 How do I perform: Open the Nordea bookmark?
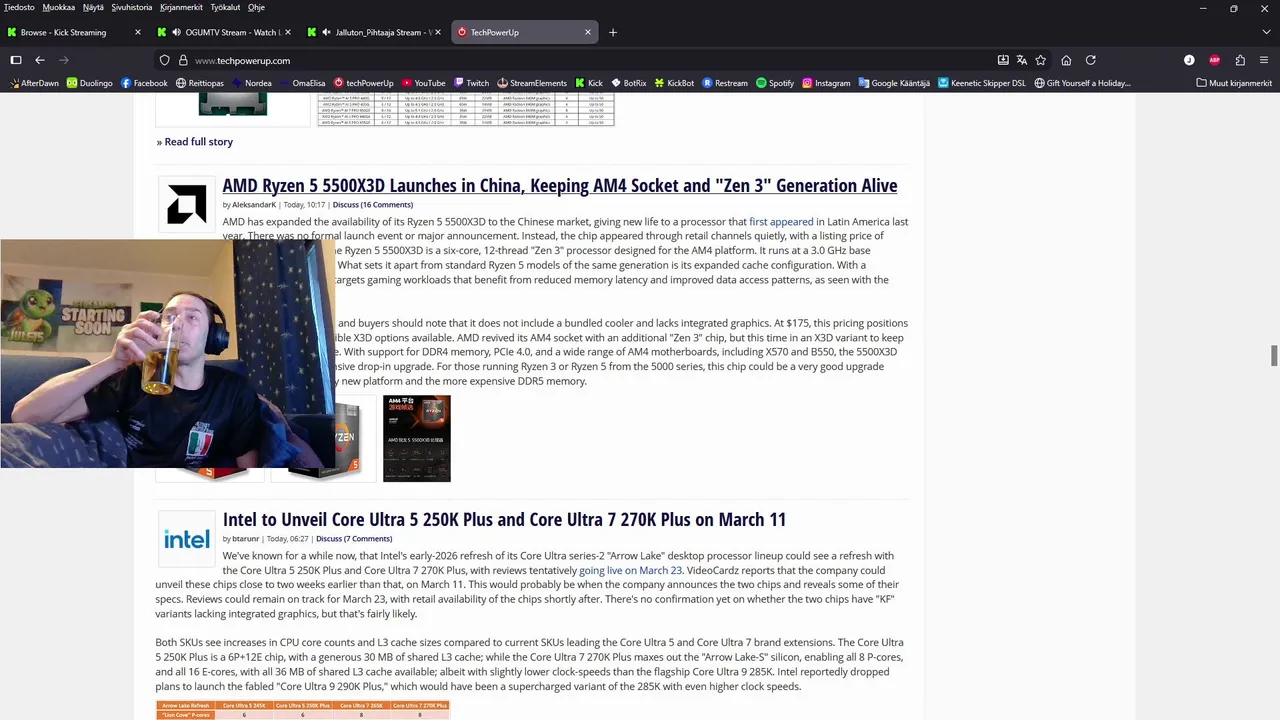(252, 83)
